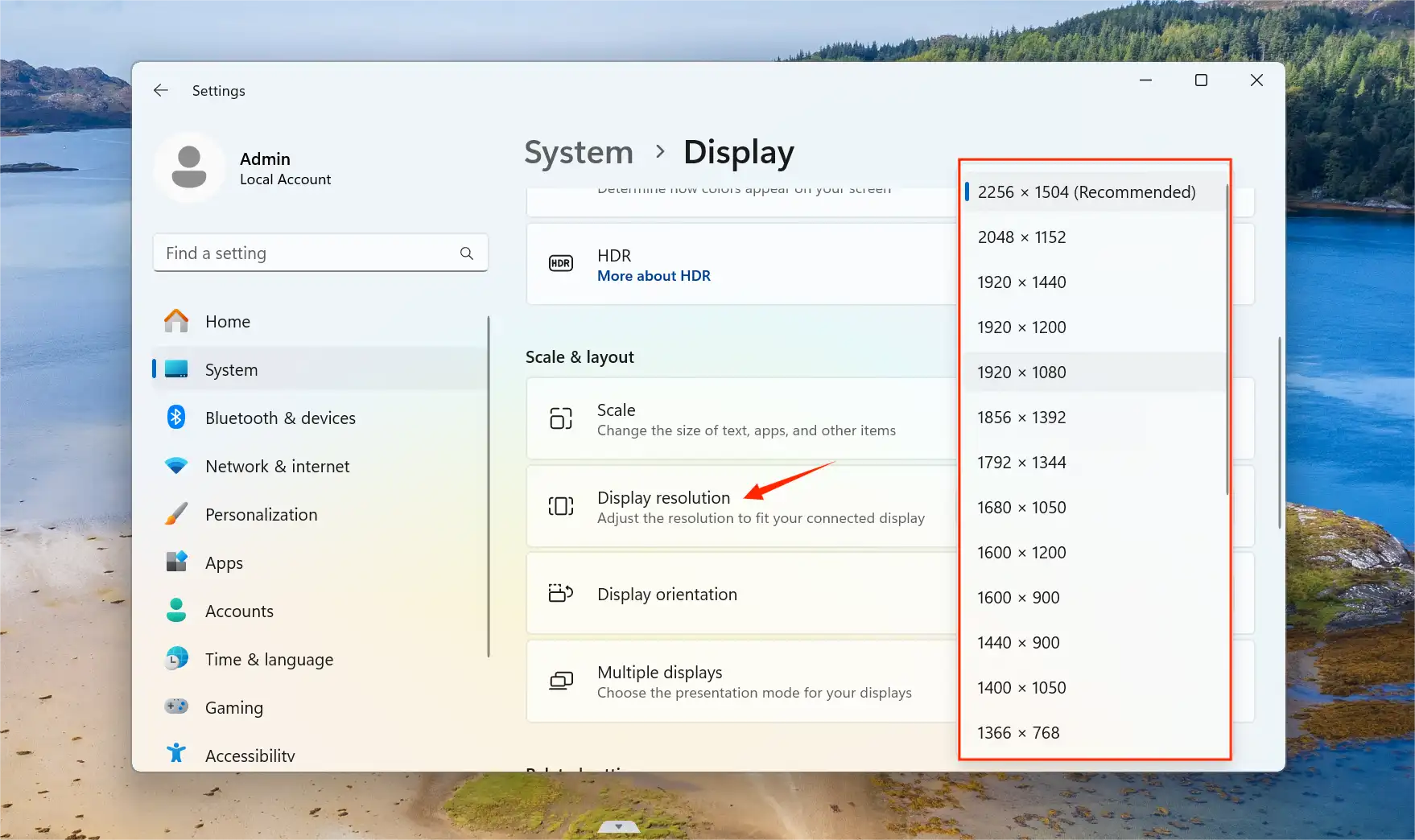This screenshot has width=1415, height=840.
Task: Select 1600 × 900 resolution
Action: 1094,597
